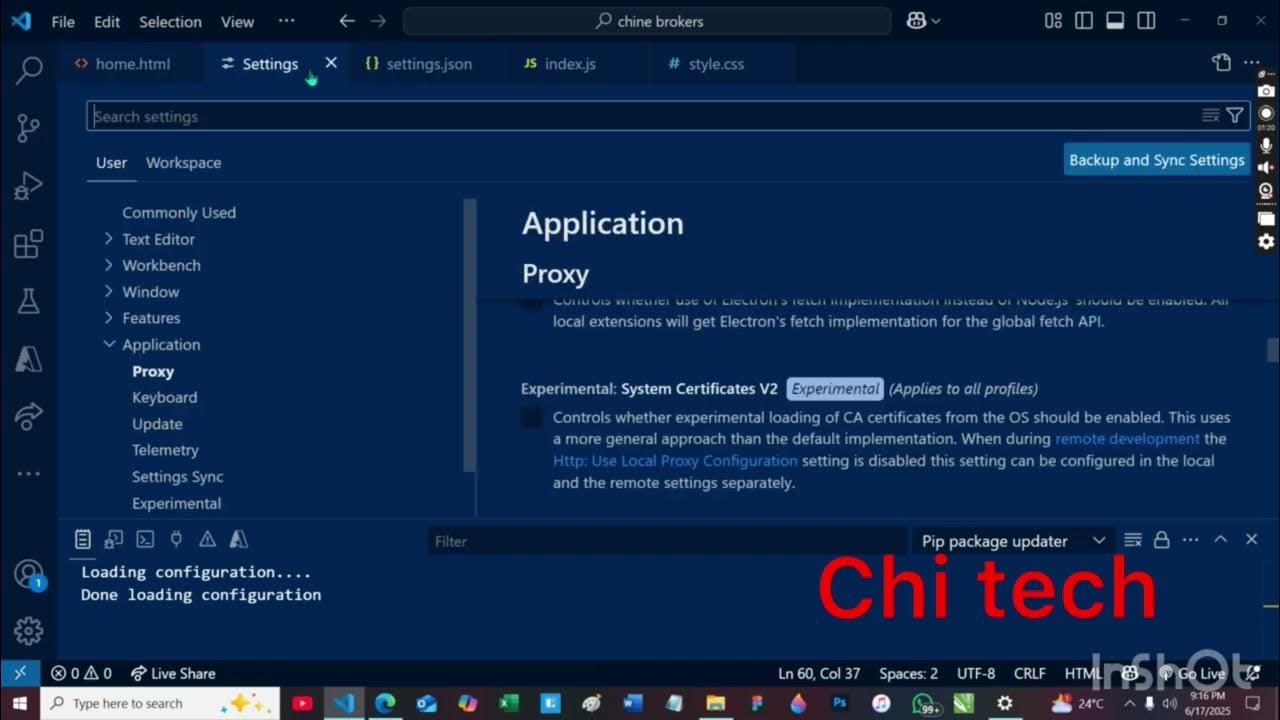This screenshot has height=720, width=1280.
Task: Clear the output panel with the clear icon
Action: (x=1132, y=540)
